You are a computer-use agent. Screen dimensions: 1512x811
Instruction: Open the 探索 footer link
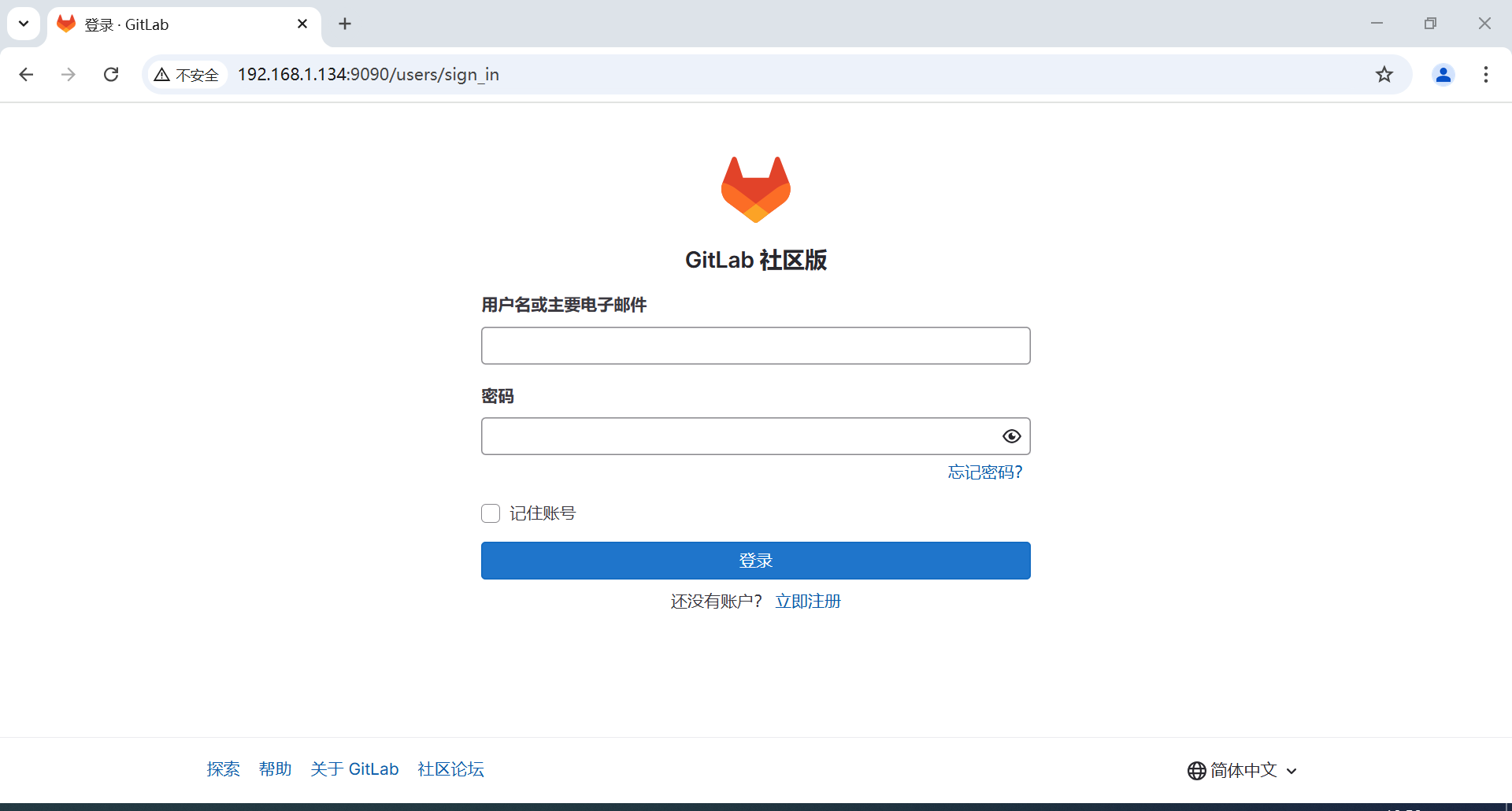click(223, 769)
